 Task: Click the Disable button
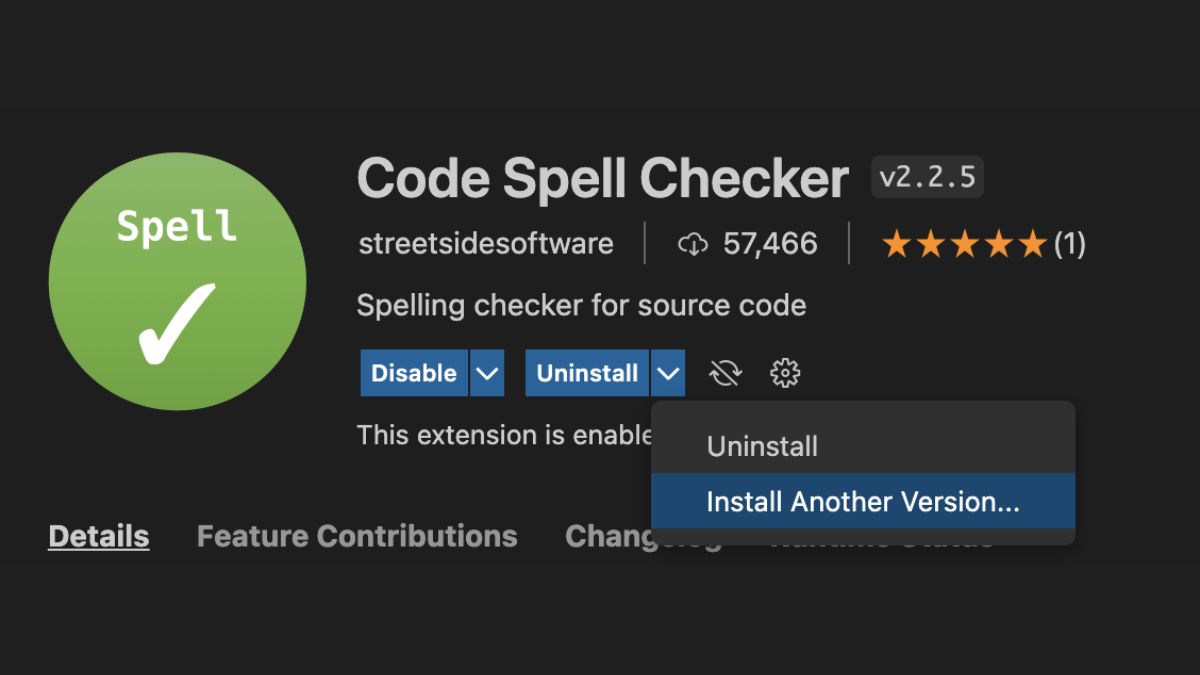[414, 372]
